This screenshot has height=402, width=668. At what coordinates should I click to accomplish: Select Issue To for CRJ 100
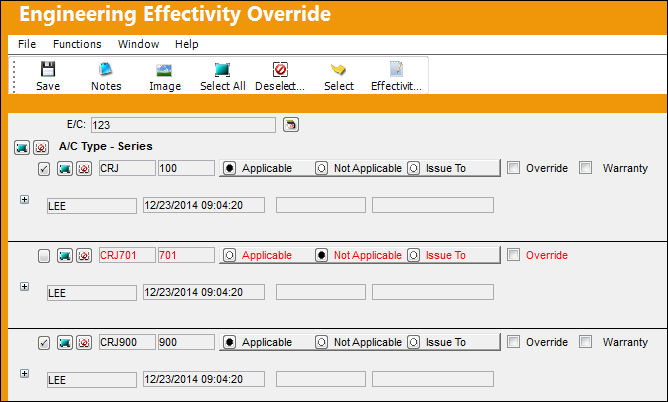(x=413, y=168)
